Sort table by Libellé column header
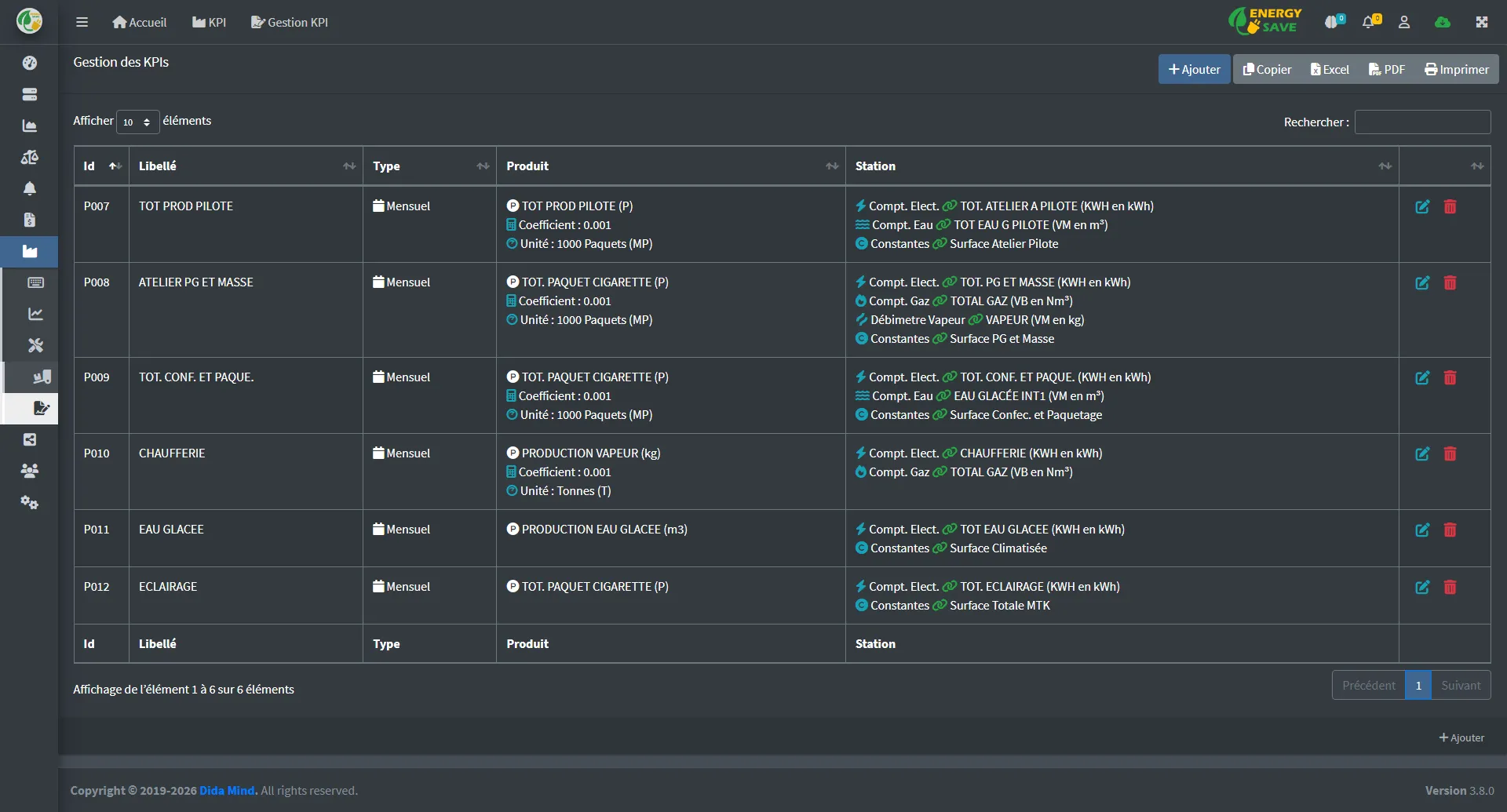Screen dimensions: 1507x812 point(246,166)
